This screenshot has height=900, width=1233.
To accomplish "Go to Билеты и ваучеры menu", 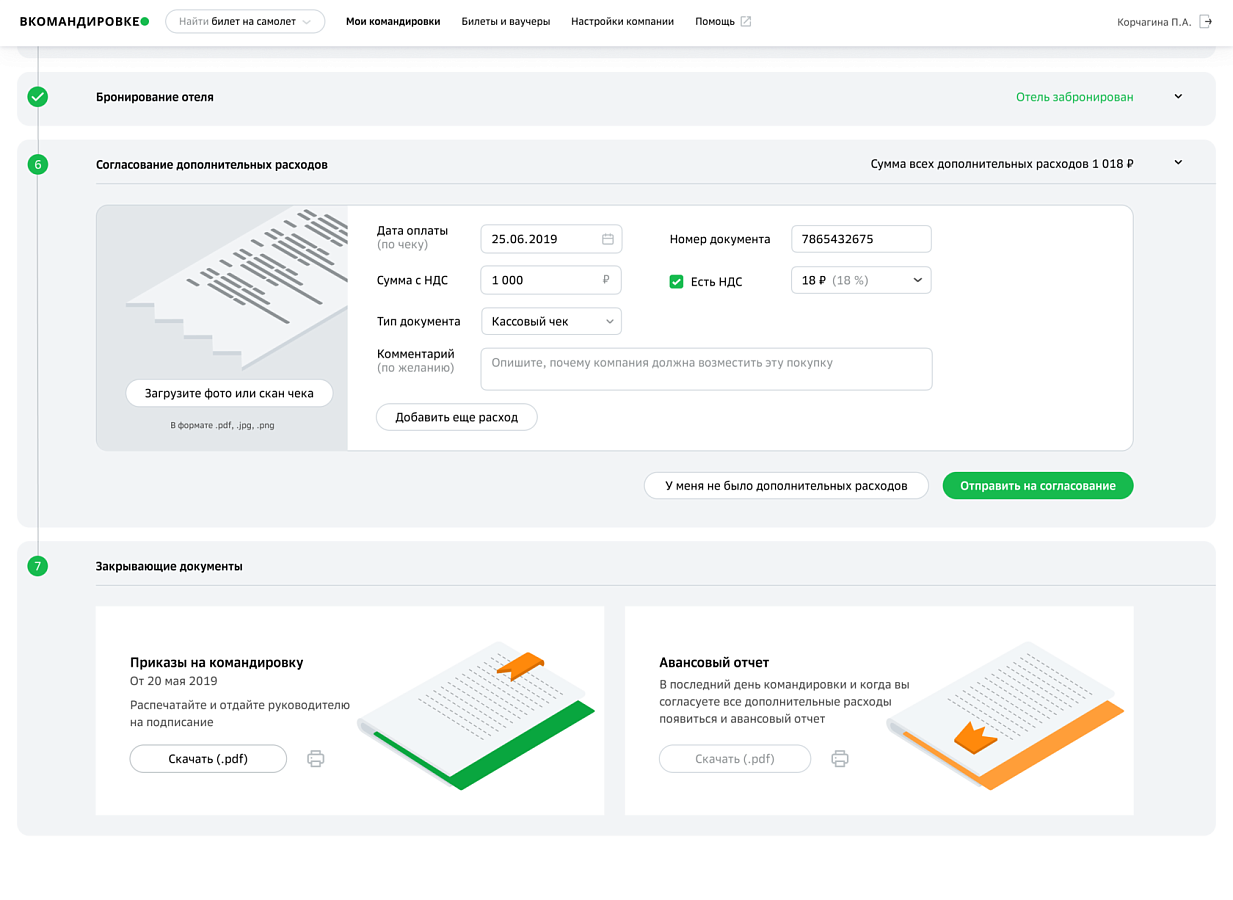I will coord(506,21).
